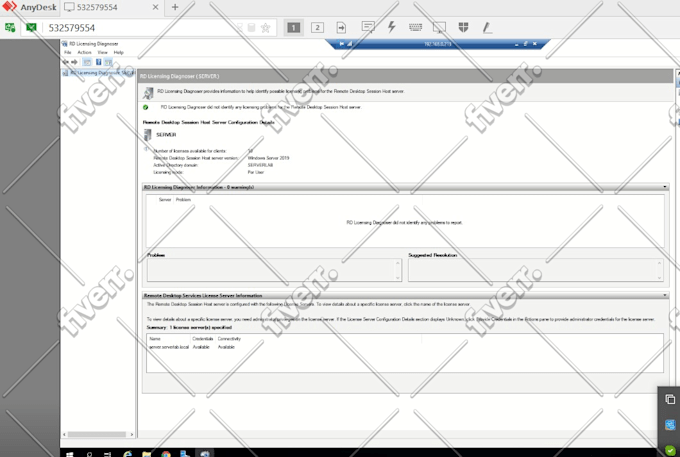Click the AnyDesk logo in the title bar
680x457 pixels.
point(29,7)
